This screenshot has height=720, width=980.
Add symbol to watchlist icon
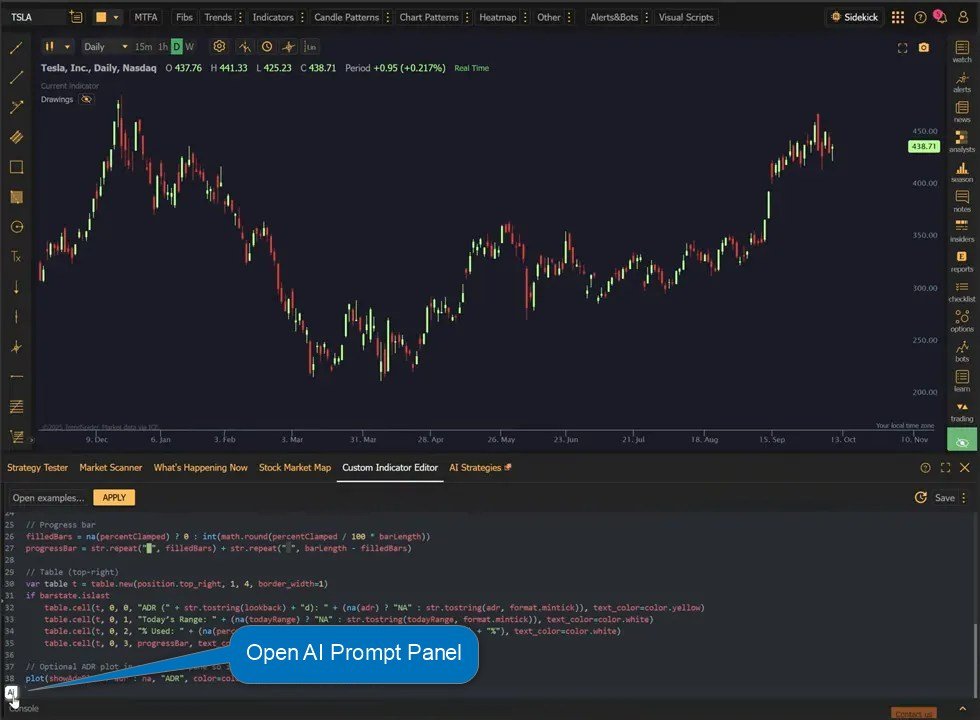pyautogui.click(x=76, y=17)
